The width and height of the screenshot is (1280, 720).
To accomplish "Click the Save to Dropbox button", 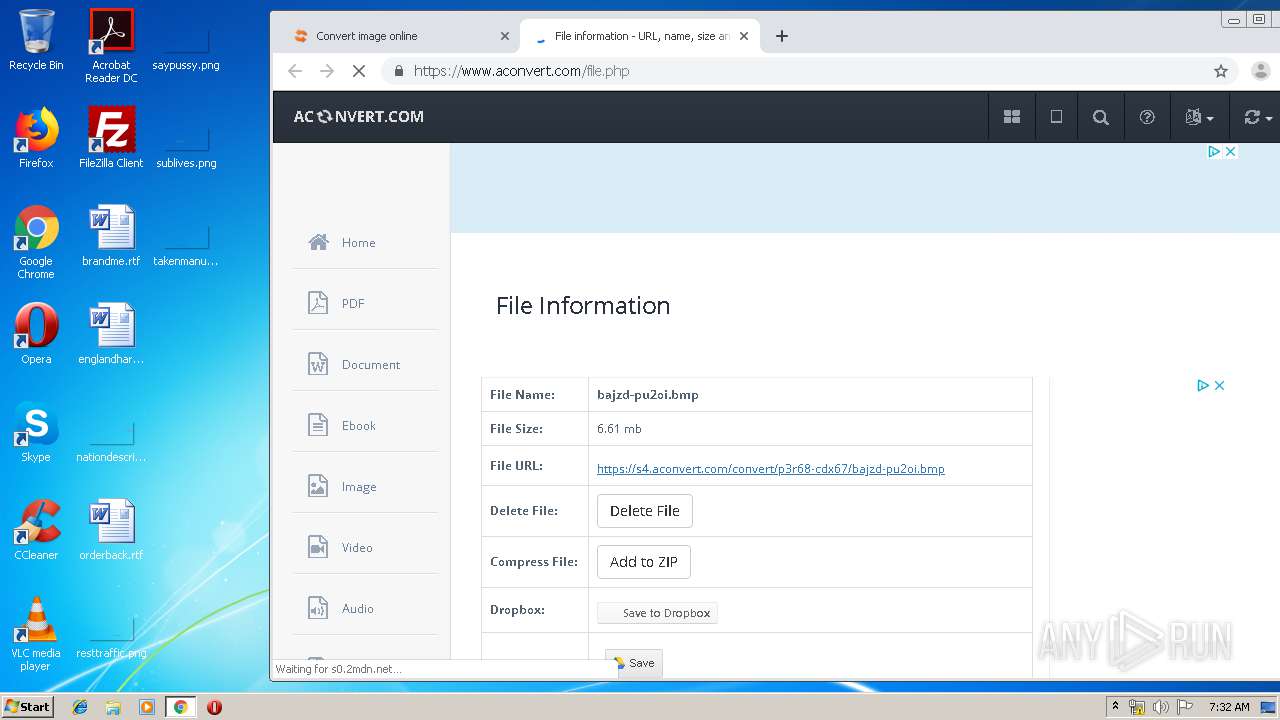I will click(x=657, y=613).
